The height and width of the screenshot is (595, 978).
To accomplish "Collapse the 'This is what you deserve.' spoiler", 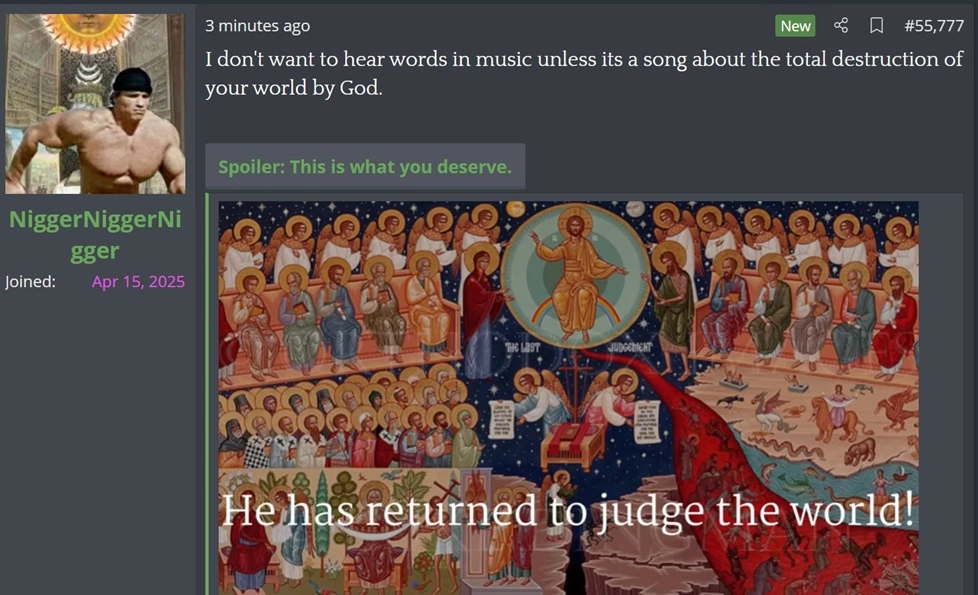I will 365,167.
